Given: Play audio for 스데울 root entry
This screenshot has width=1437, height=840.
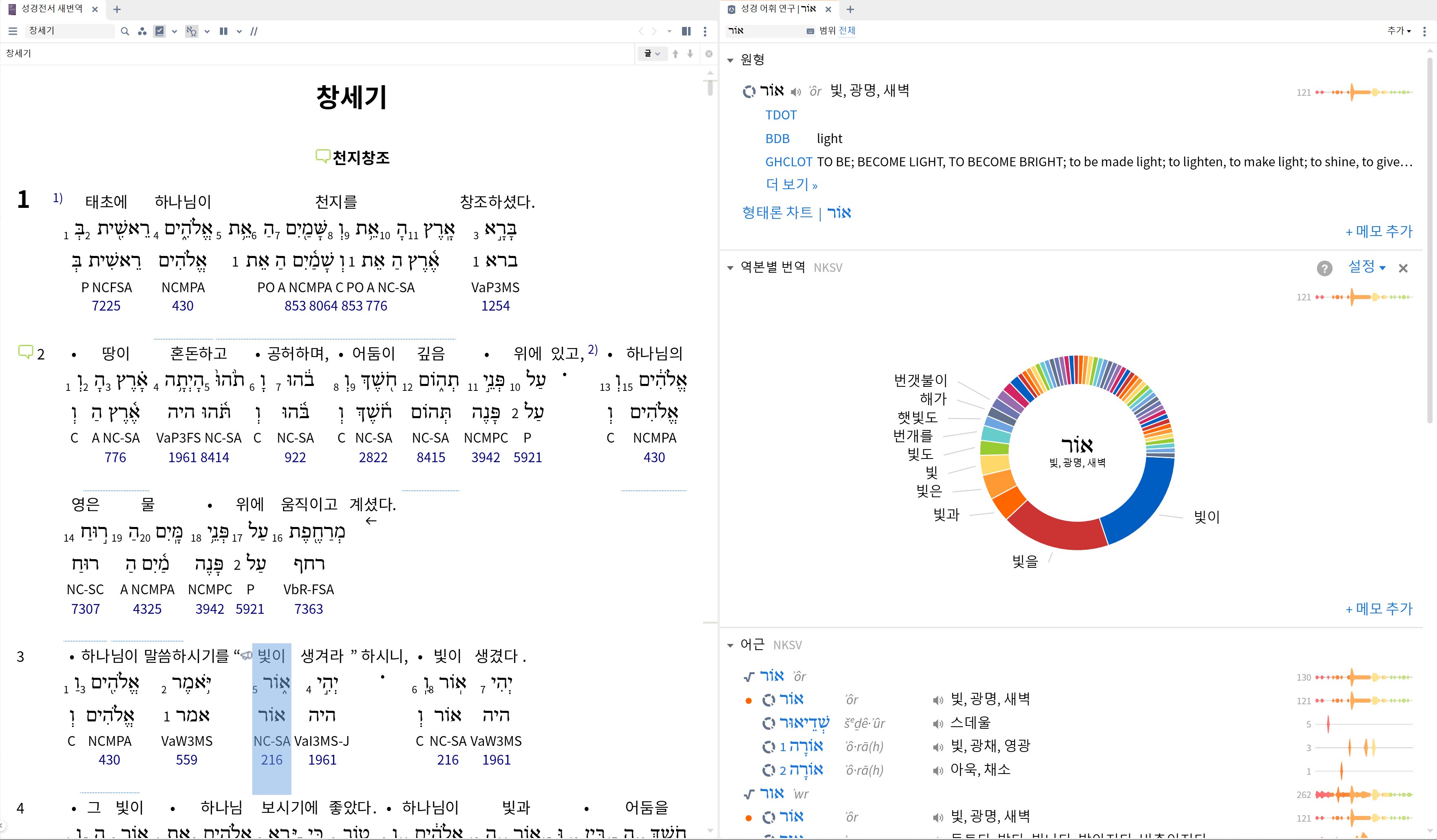Looking at the screenshot, I should point(938,724).
